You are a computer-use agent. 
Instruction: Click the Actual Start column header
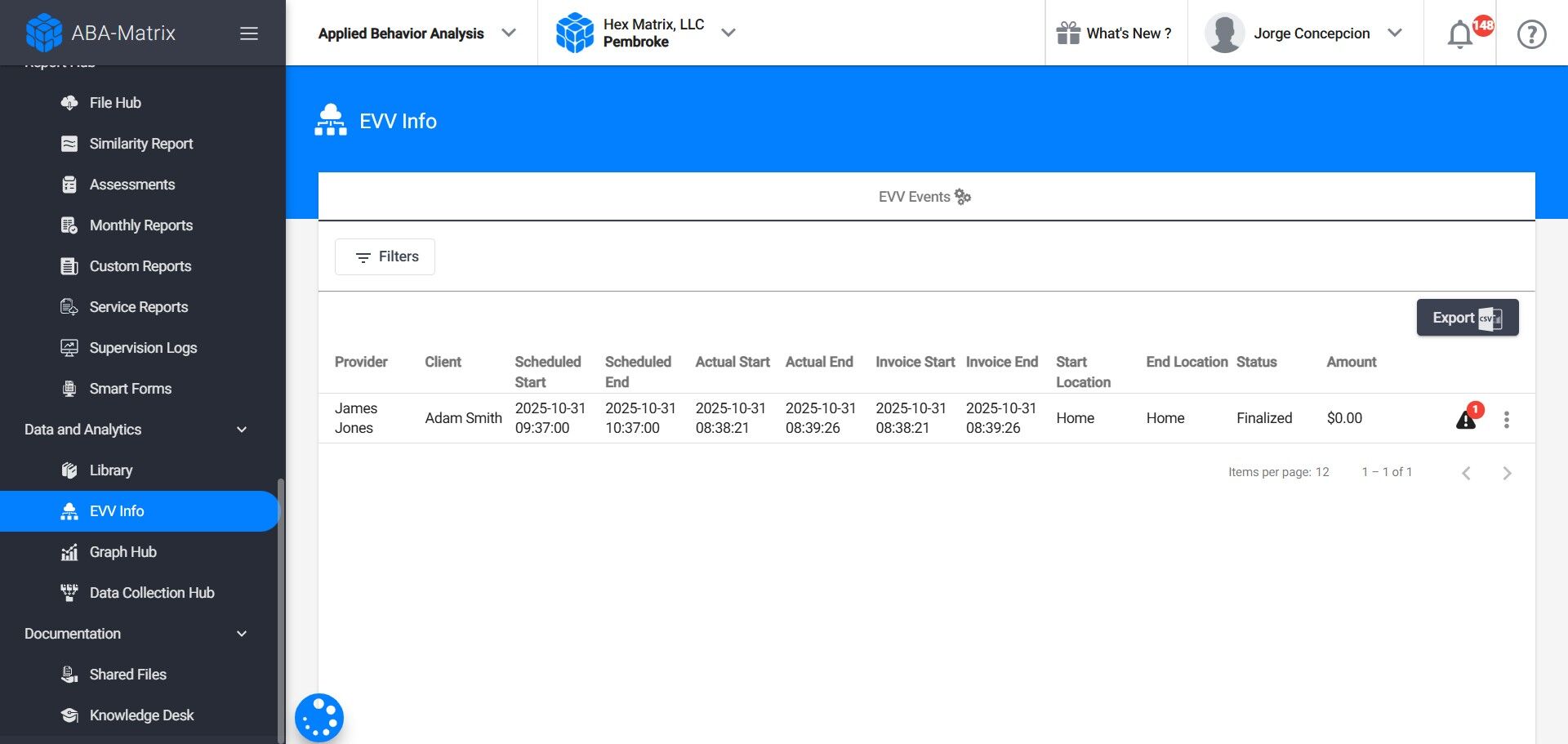point(733,362)
